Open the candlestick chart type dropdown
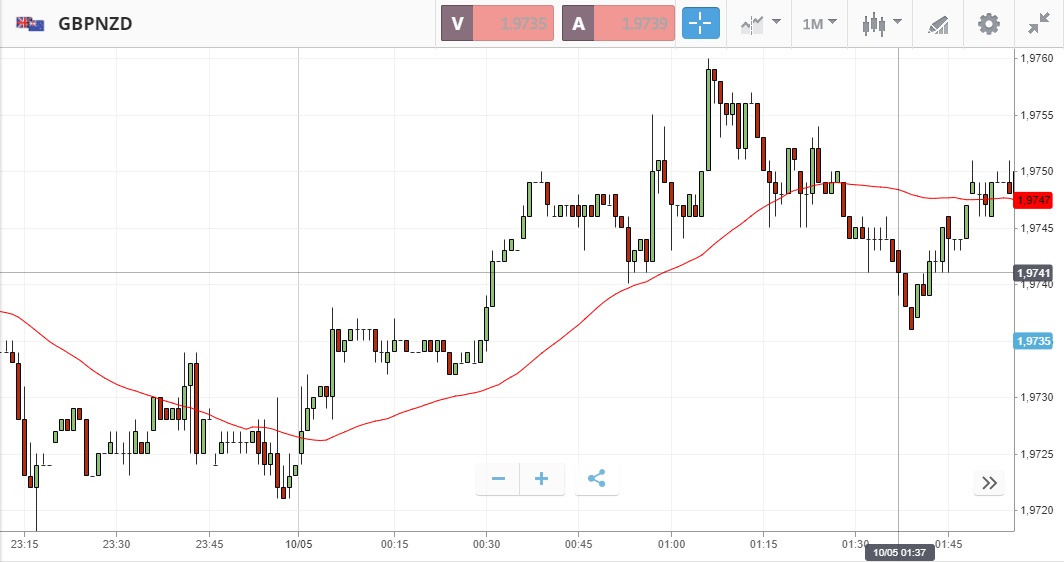Screen dimensions: 1064x562 click(881, 23)
